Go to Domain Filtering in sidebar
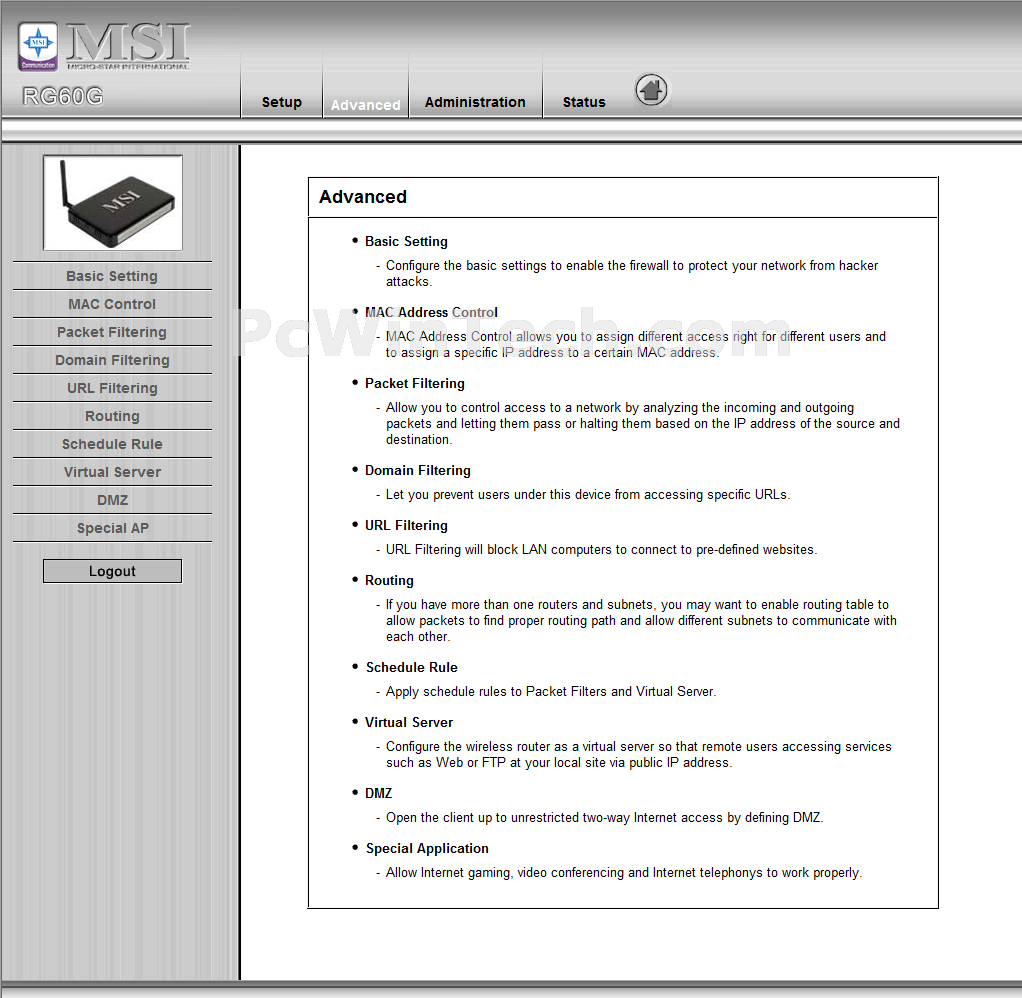 pos(112,360)
